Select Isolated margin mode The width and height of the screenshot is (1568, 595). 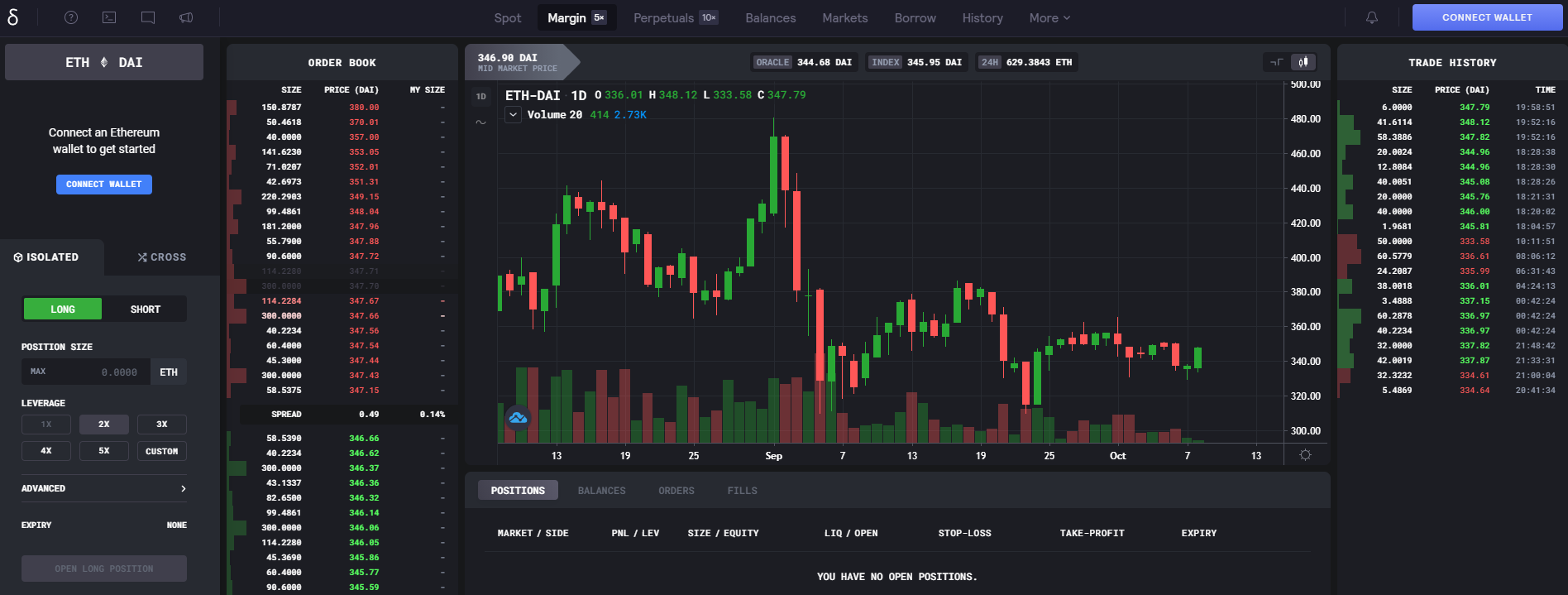click(46, 257)
